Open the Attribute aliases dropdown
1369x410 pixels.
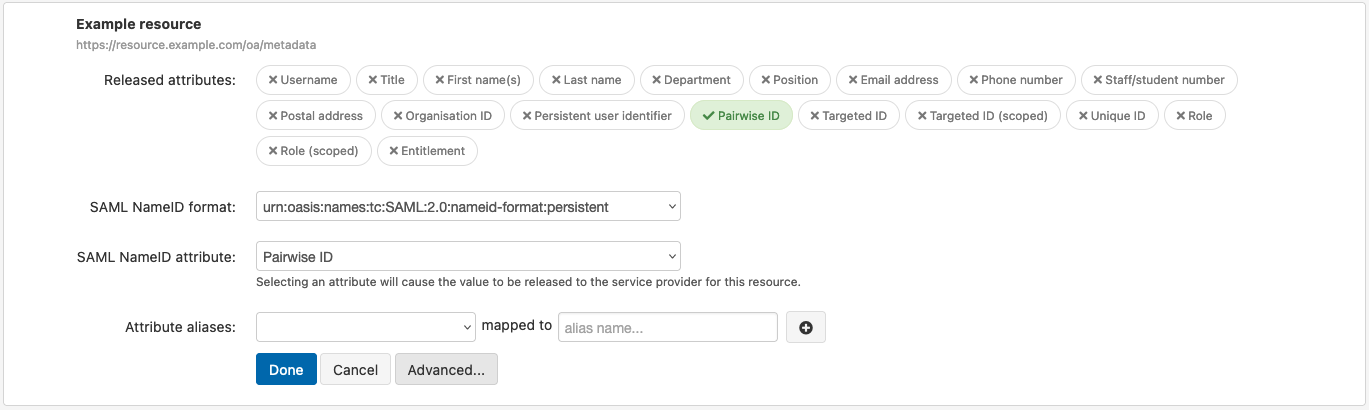(366, 327)
